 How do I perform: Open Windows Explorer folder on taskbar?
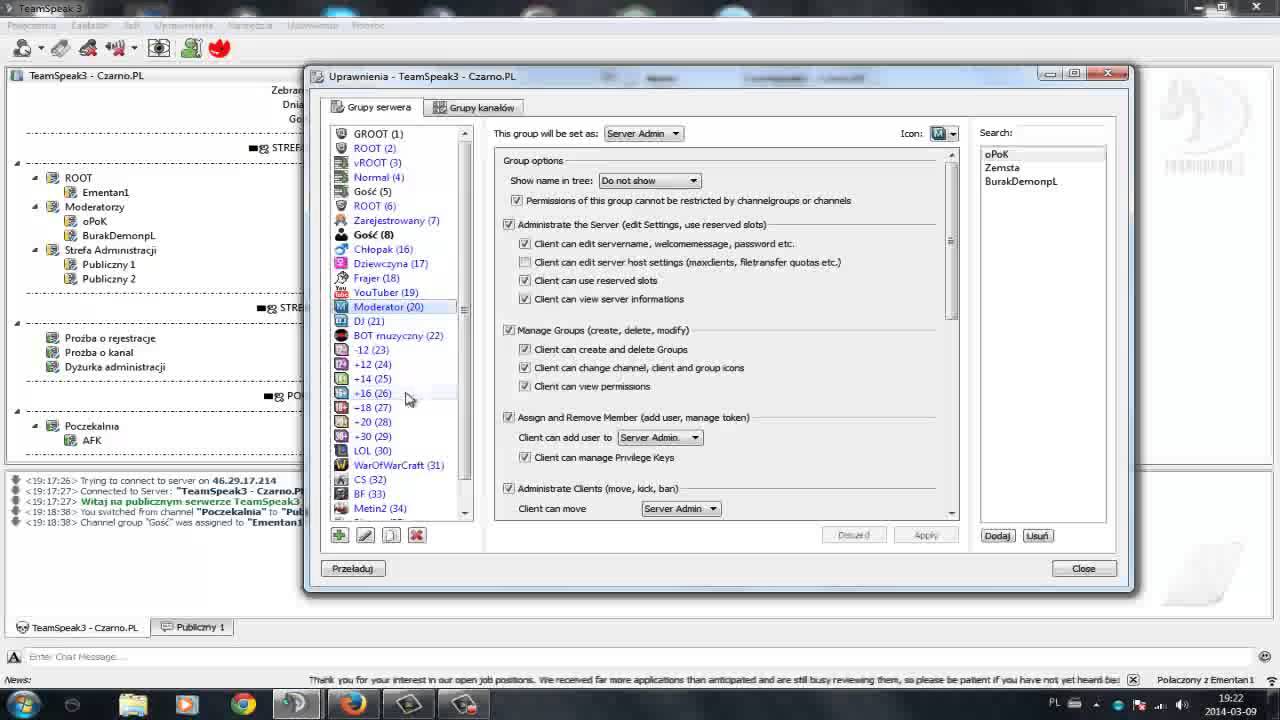[x=133, y=705]
